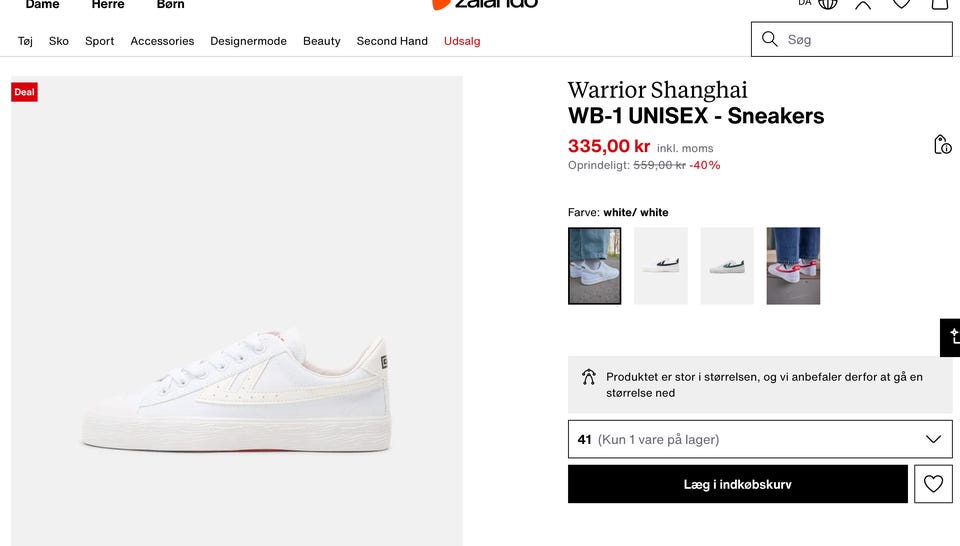
Task: Open the language globe selector
Action: click(x=827, y=3)
